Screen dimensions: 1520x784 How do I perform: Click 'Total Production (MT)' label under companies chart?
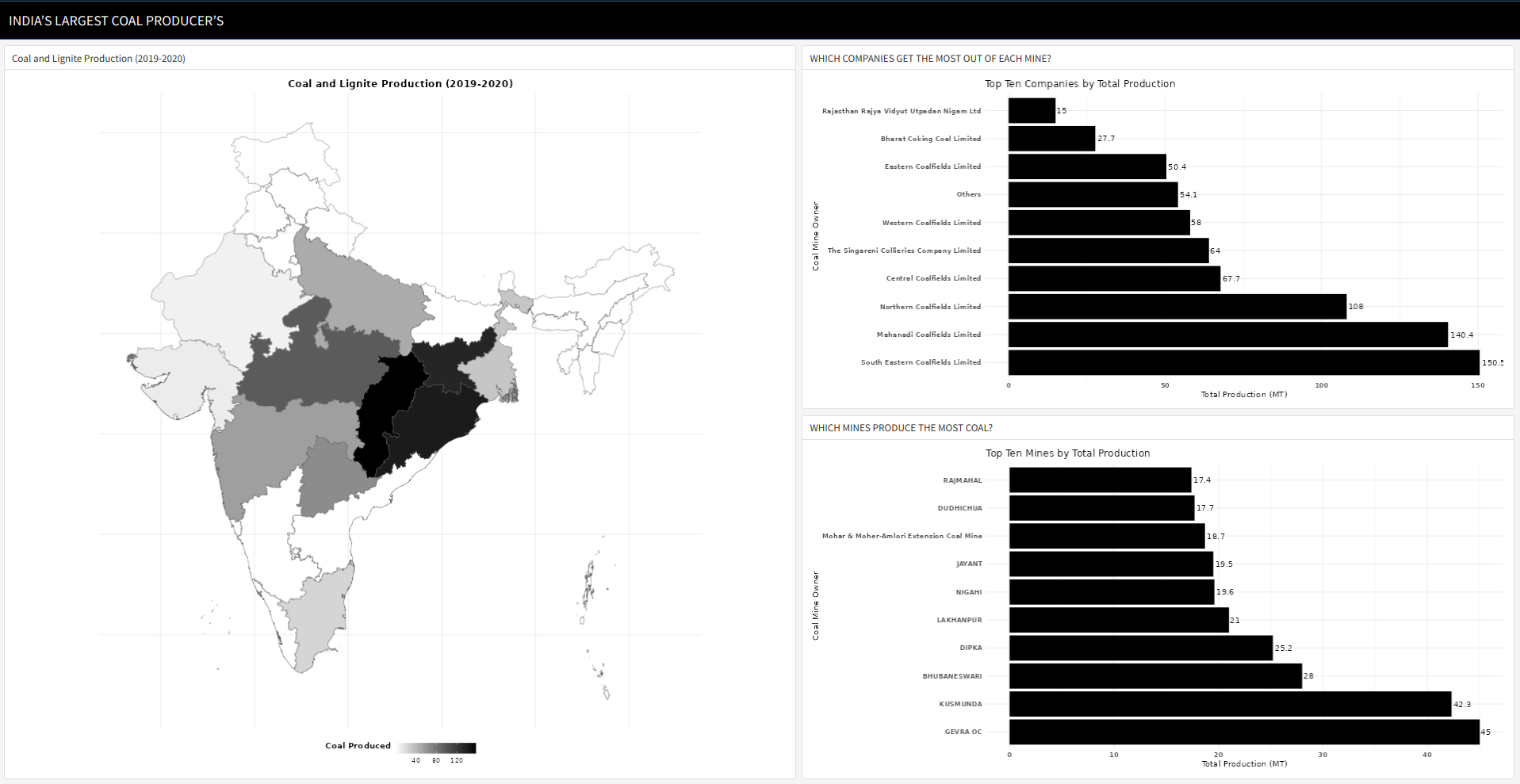coord(1244,394)
